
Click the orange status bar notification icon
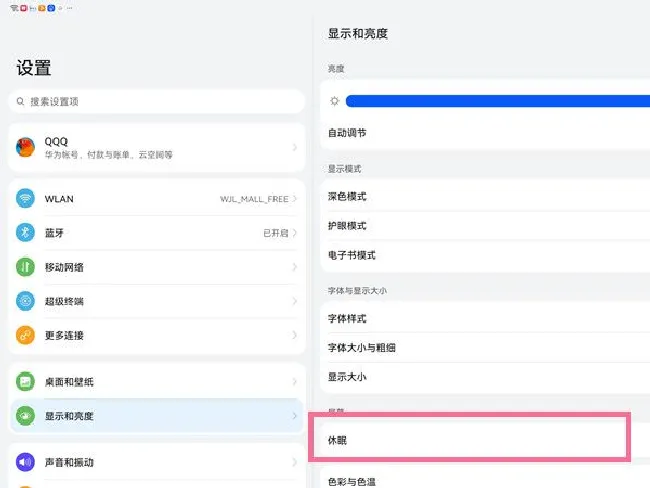(42, 8)
